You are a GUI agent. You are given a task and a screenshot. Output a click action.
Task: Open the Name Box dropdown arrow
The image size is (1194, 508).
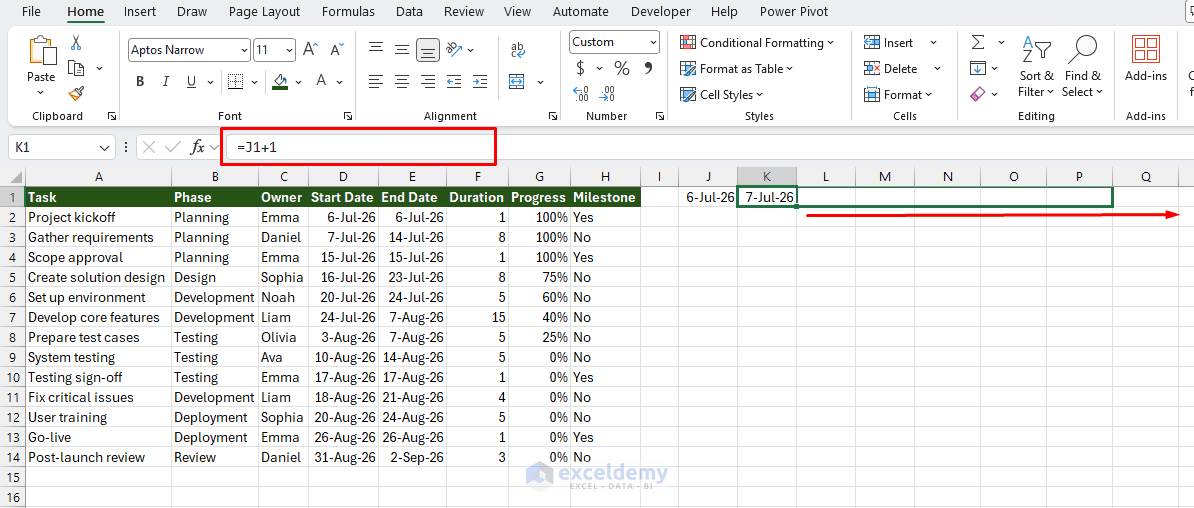coord(104,148)
